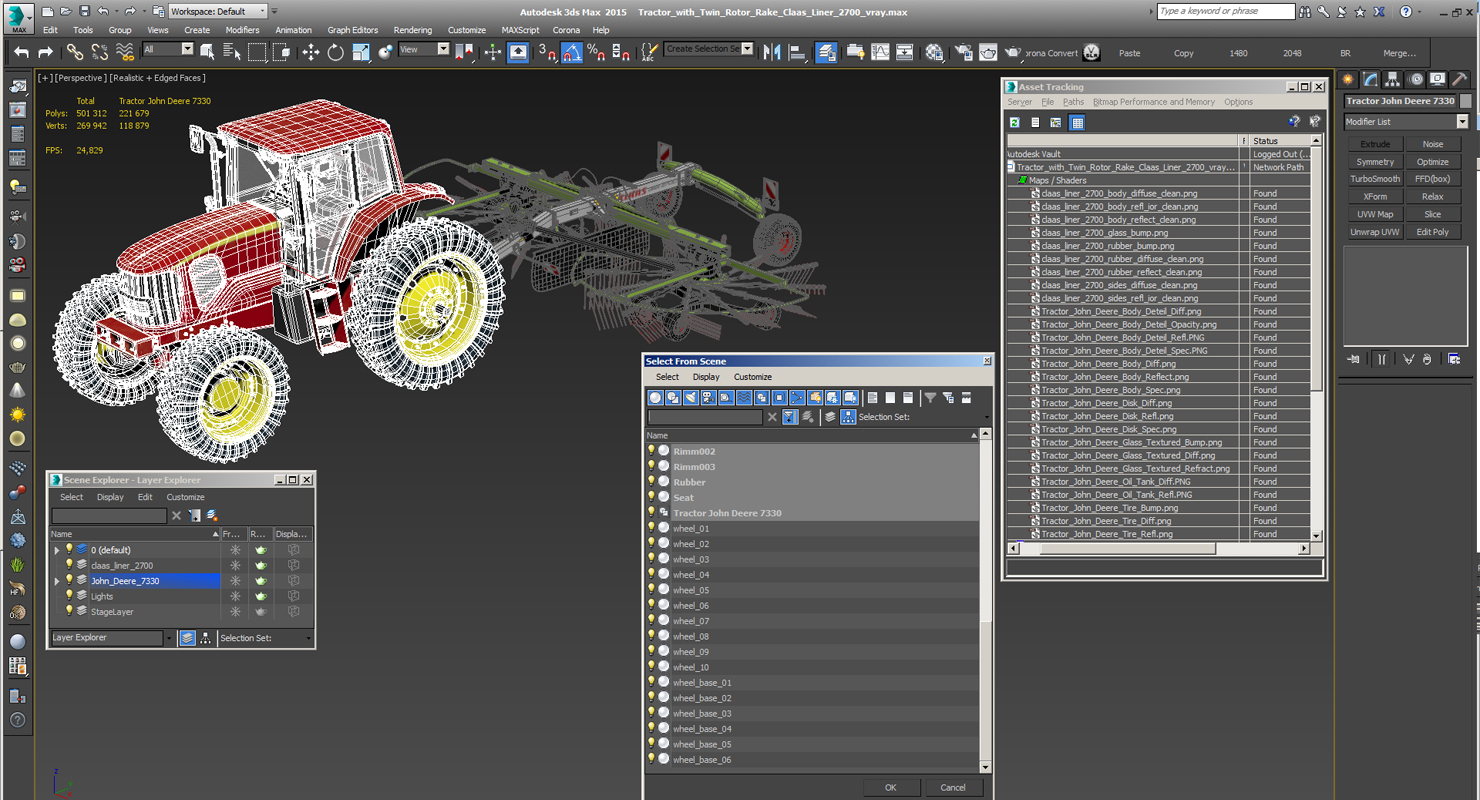Toggle visibility bulb of Lights layer
1480x800 pixels.
(x=69, y=596)
